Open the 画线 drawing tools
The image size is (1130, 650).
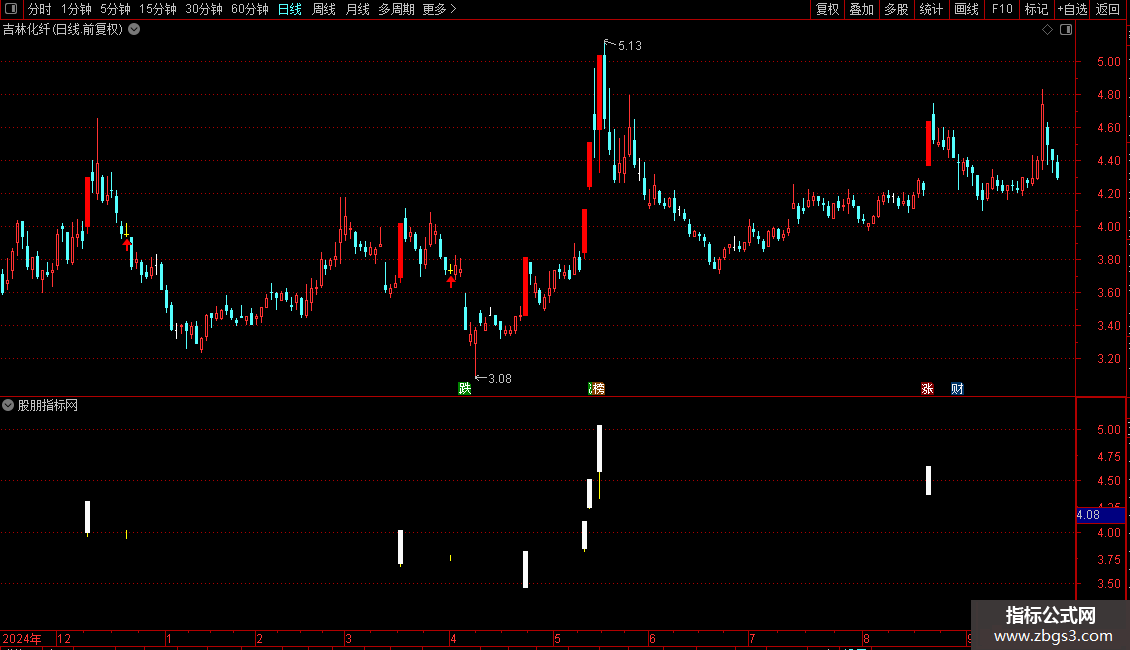coord(966,9)
